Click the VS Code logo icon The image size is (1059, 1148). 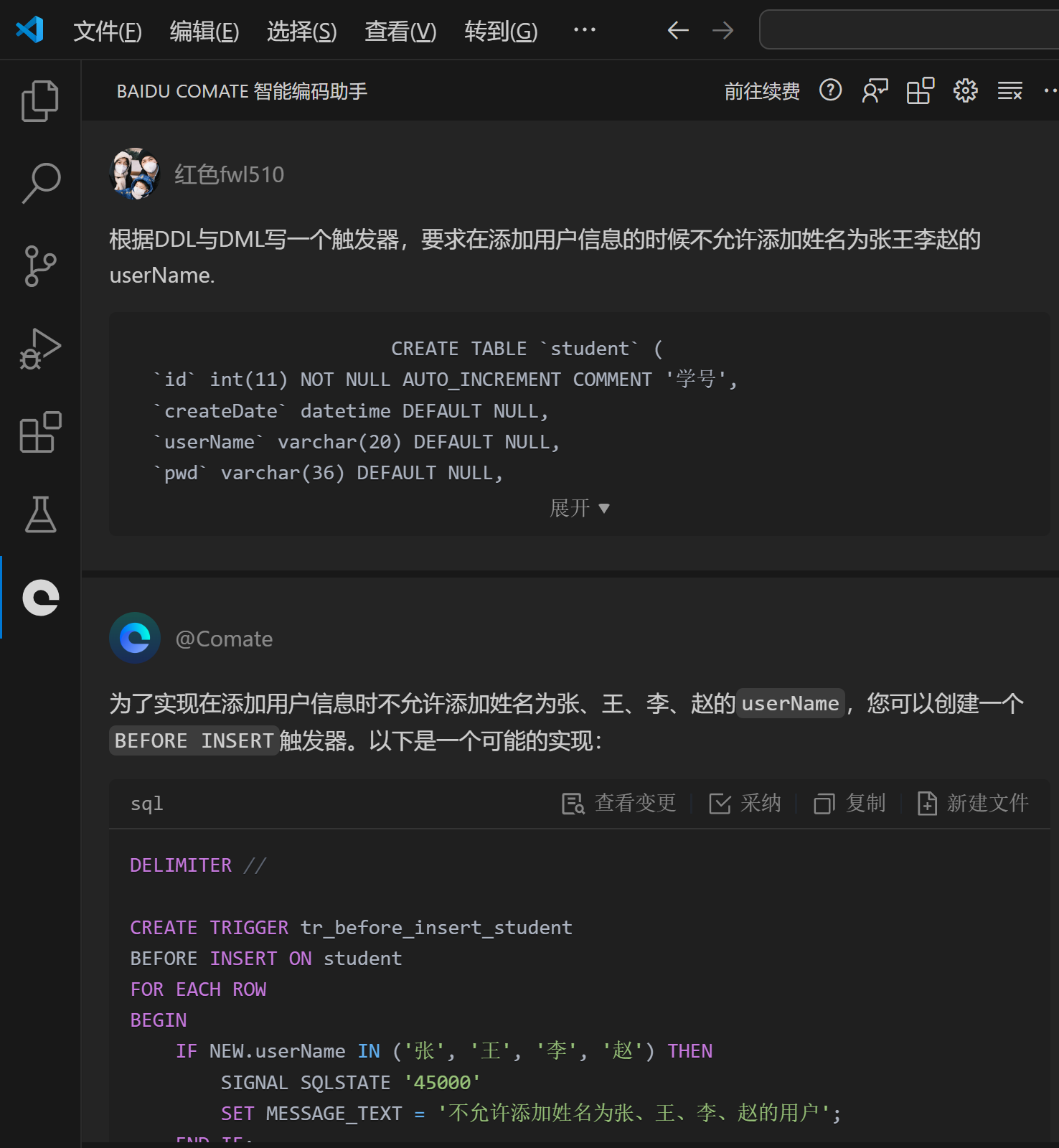point(29,29)
